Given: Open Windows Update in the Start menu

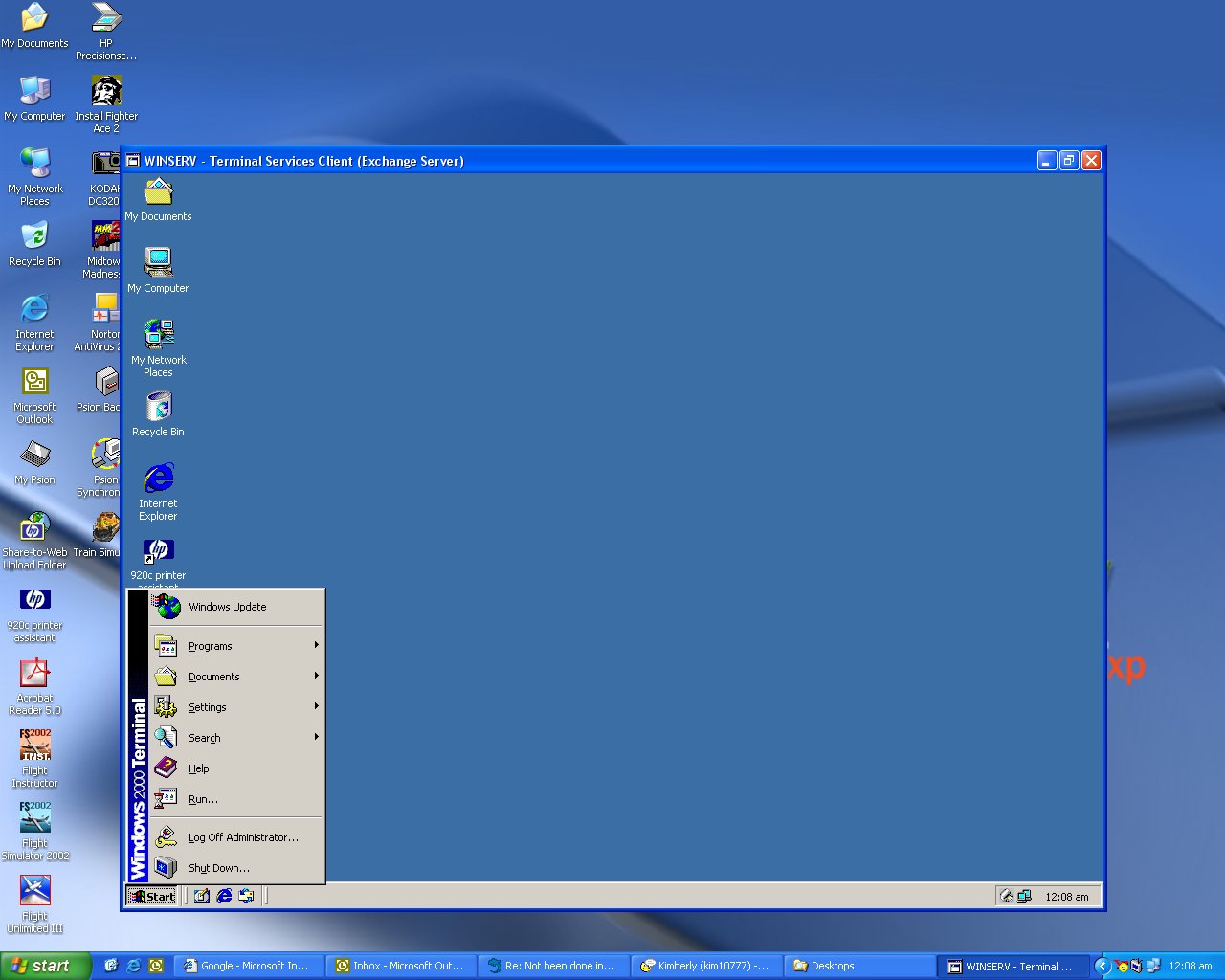Looking at the screenshot, I should (x=227, y=607).
